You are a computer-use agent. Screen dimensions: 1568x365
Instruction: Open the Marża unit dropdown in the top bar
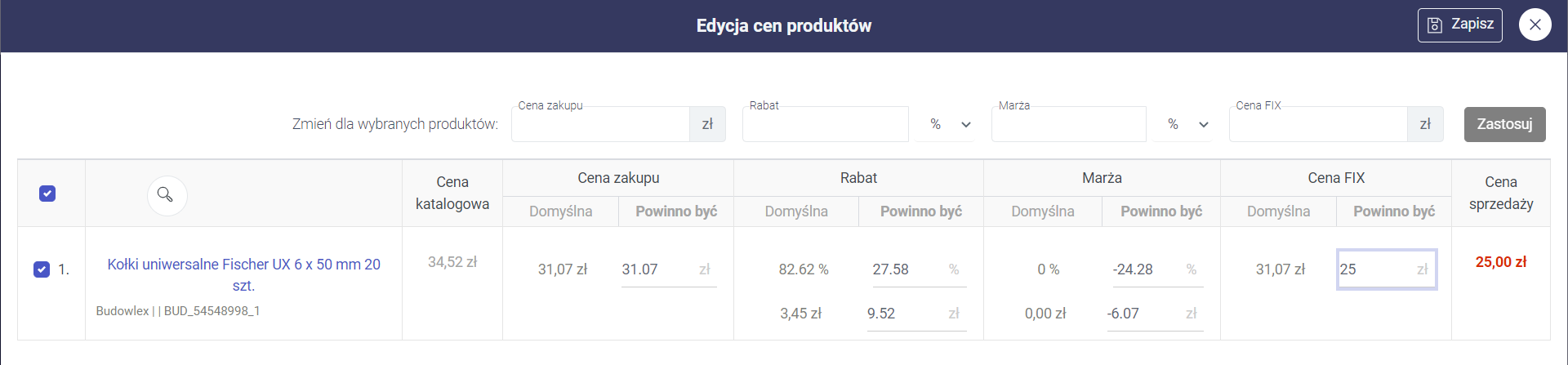[1187, 125]
